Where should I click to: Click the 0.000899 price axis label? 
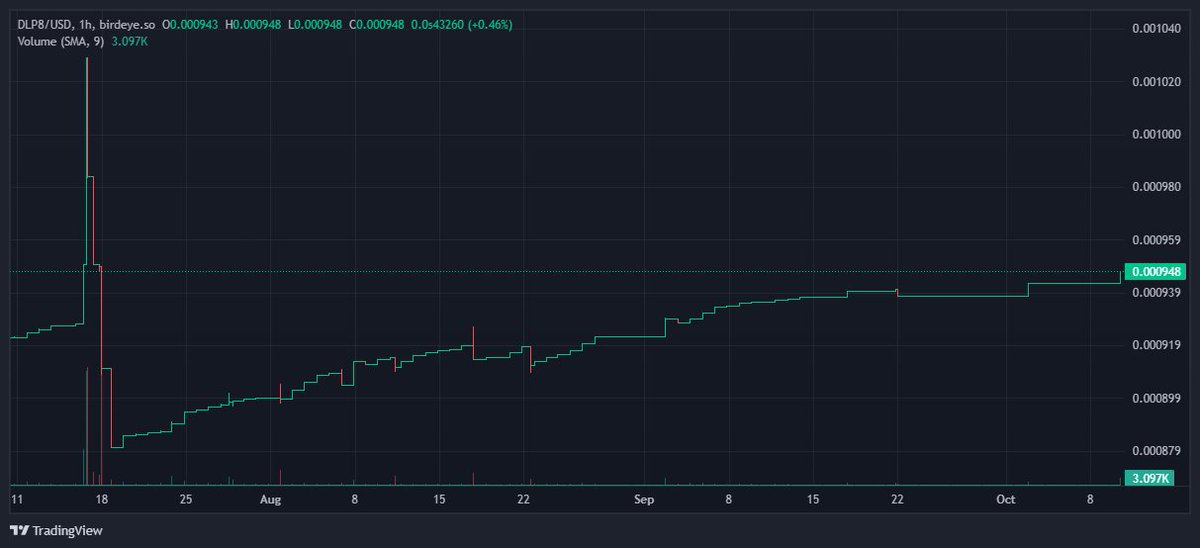[x=1156, y=398]
